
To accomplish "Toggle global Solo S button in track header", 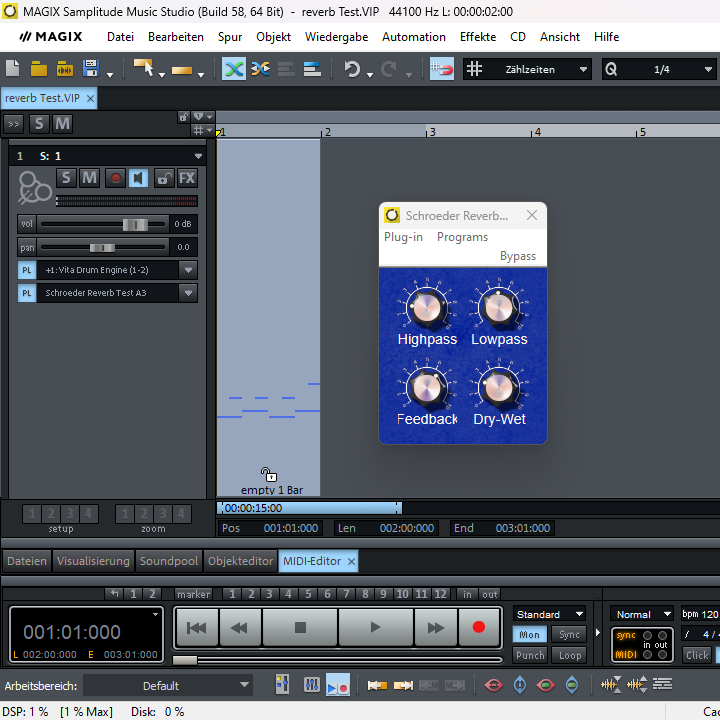I will 39,124.
